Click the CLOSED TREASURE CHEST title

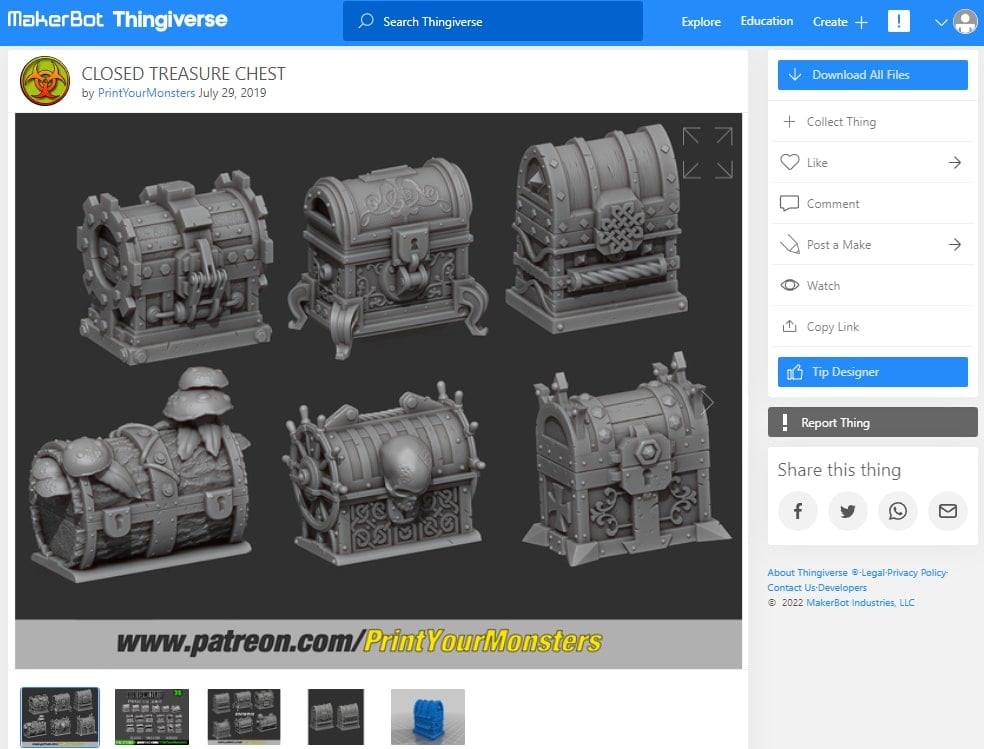(x=183, y=73)
